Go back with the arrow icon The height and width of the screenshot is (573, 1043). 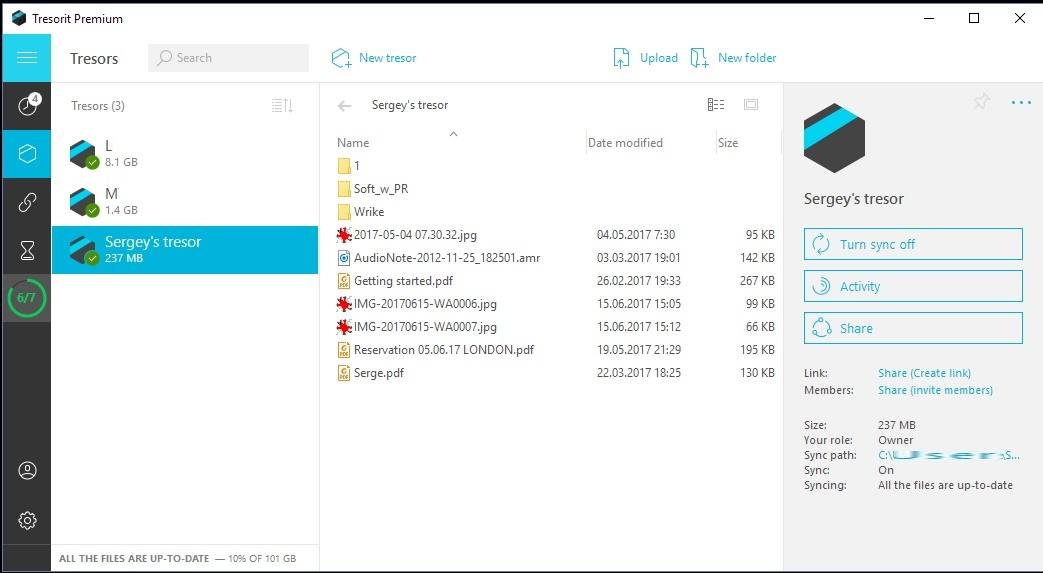[x=344, y=105]
